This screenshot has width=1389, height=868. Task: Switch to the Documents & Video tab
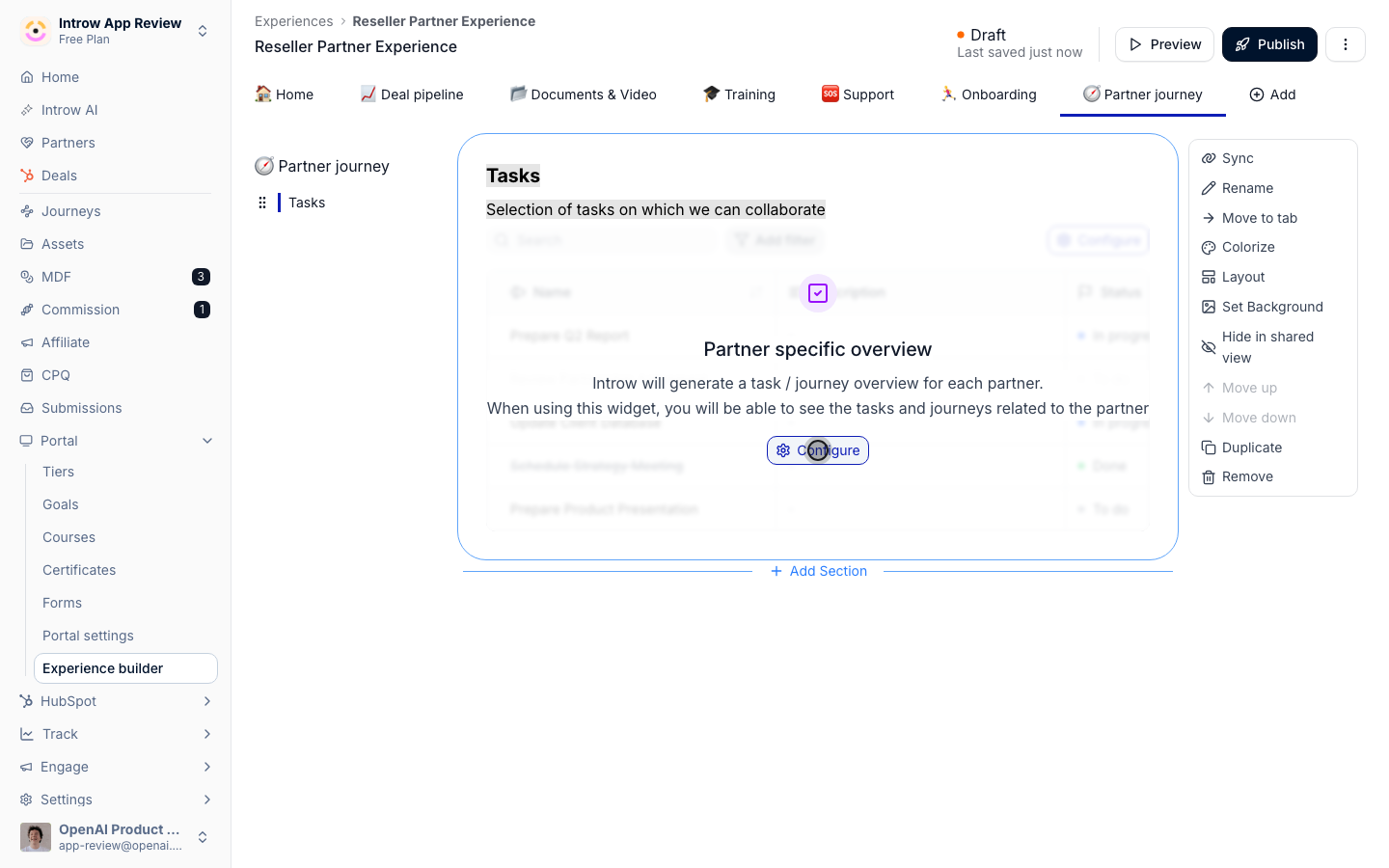[x=584, y=95]
